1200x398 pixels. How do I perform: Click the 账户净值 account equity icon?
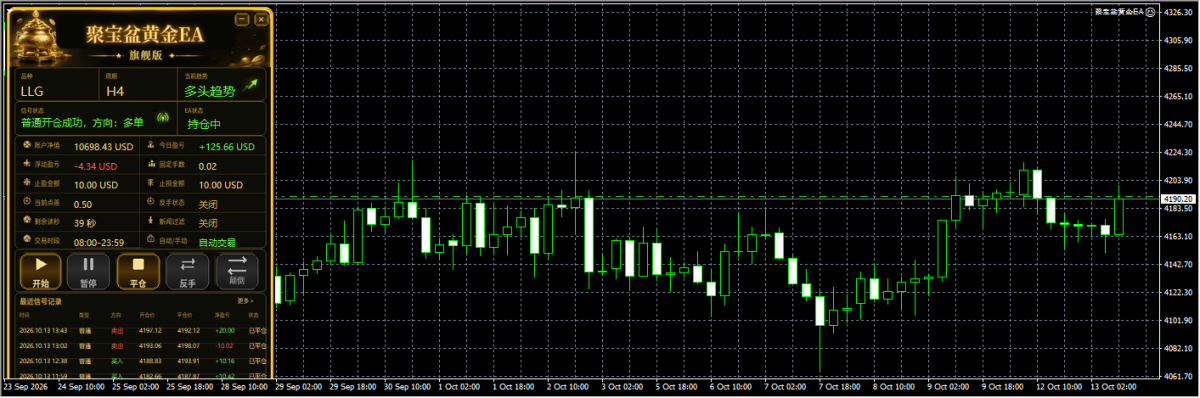pos(26,146)
